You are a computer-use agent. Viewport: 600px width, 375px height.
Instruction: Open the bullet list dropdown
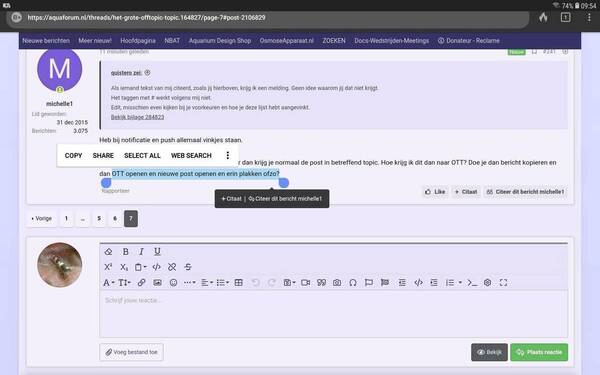click(x=222, y=283)
